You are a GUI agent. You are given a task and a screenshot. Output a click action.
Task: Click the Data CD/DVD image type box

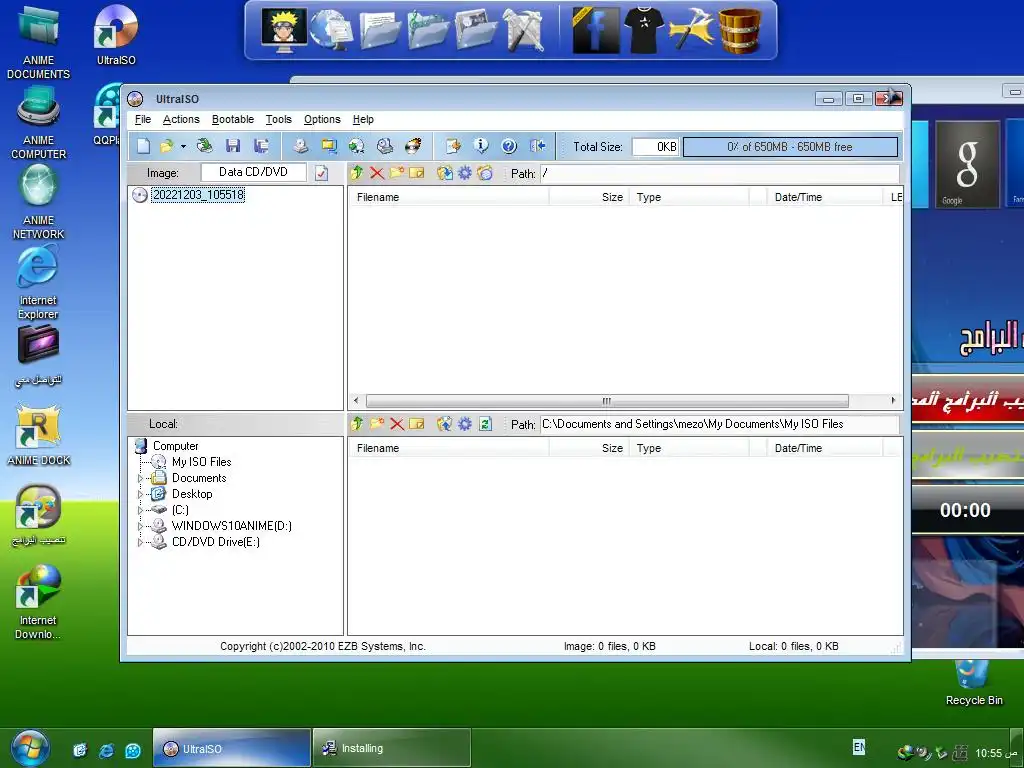[x=253, y=172]
